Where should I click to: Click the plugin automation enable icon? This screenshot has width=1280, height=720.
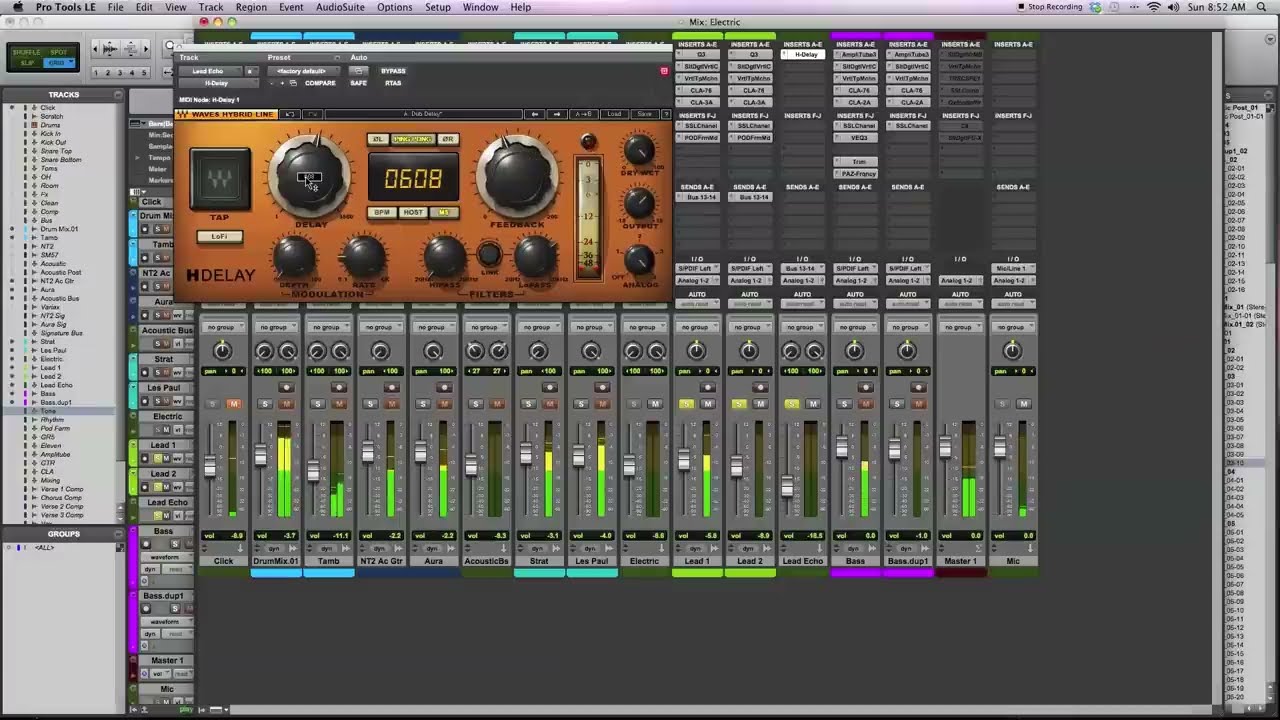[x=358, y=71]
